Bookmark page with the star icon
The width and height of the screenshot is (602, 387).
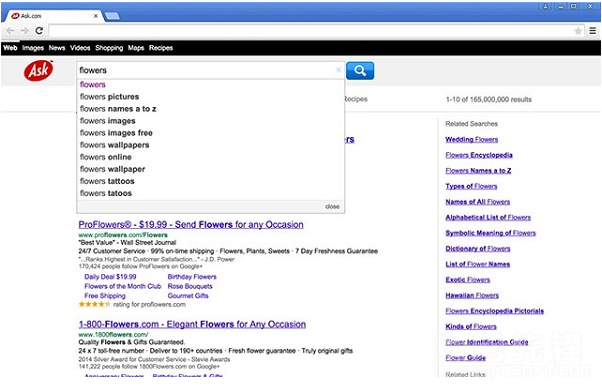pos(578,31)
